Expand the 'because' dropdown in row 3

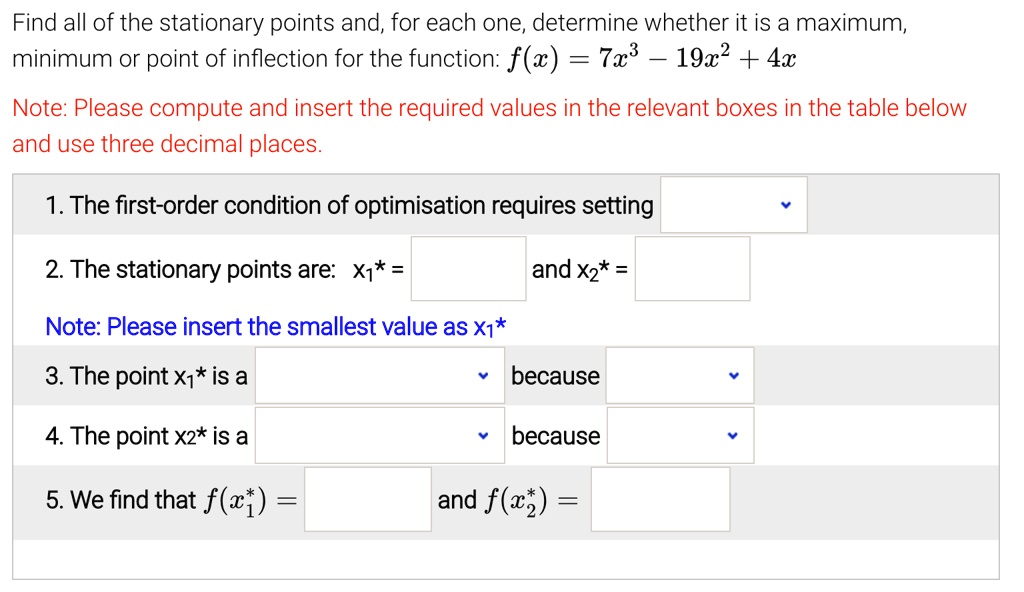click(679, 374)
